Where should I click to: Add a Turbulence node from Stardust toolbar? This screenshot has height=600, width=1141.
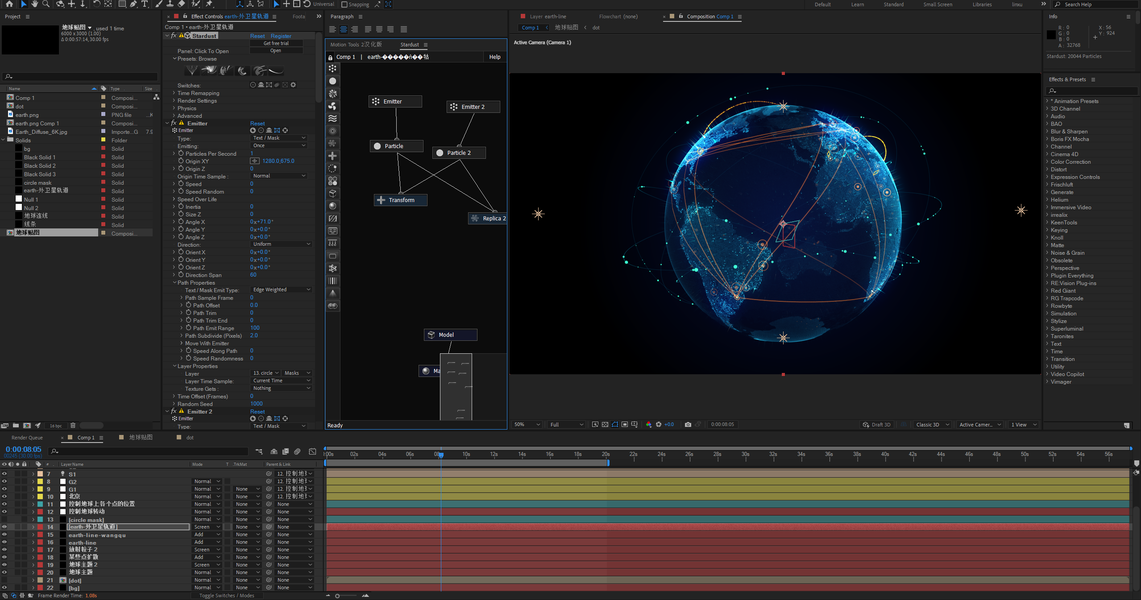(x=333, y=119)
